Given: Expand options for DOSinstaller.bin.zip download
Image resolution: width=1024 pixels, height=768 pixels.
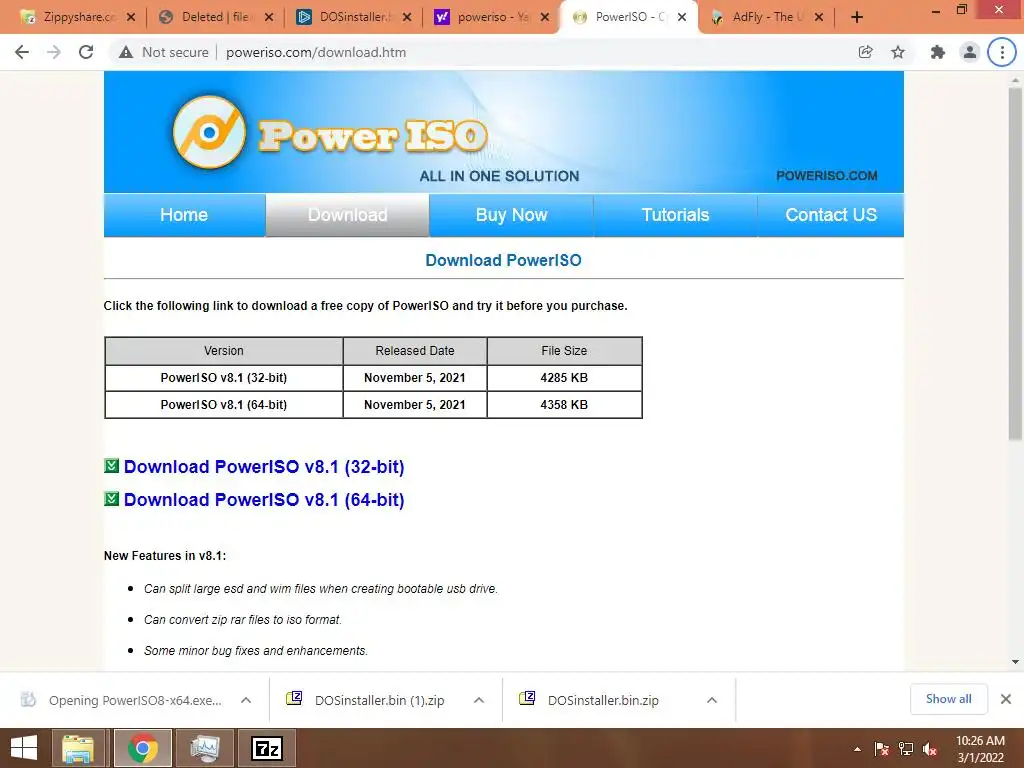Looking at the screenshot, I should coord(712,700).
